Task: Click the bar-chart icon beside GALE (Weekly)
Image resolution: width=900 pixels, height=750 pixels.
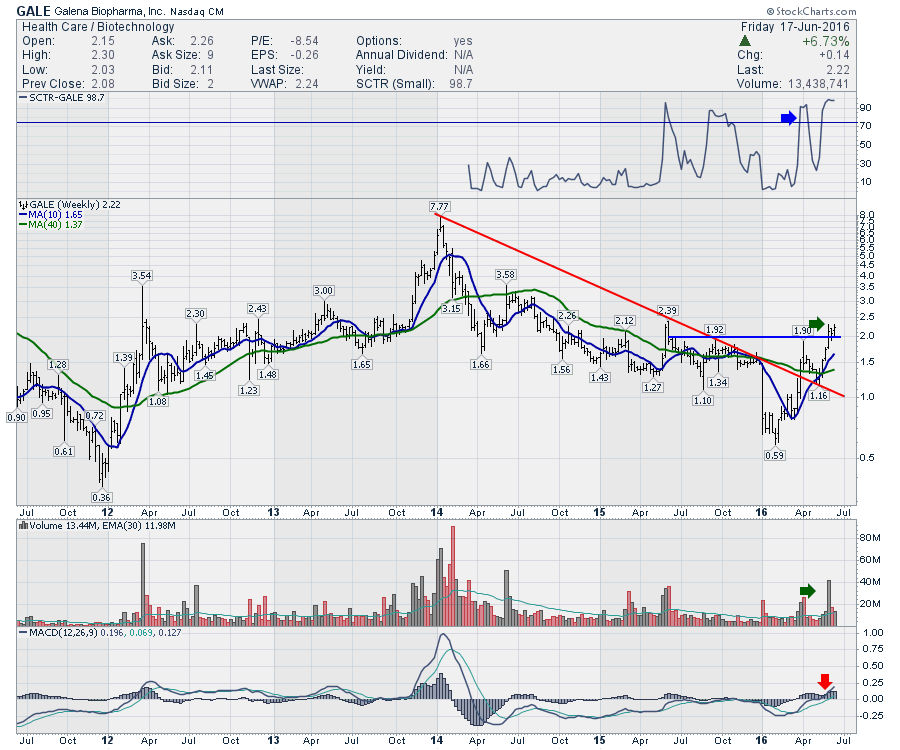Action: 24,205
